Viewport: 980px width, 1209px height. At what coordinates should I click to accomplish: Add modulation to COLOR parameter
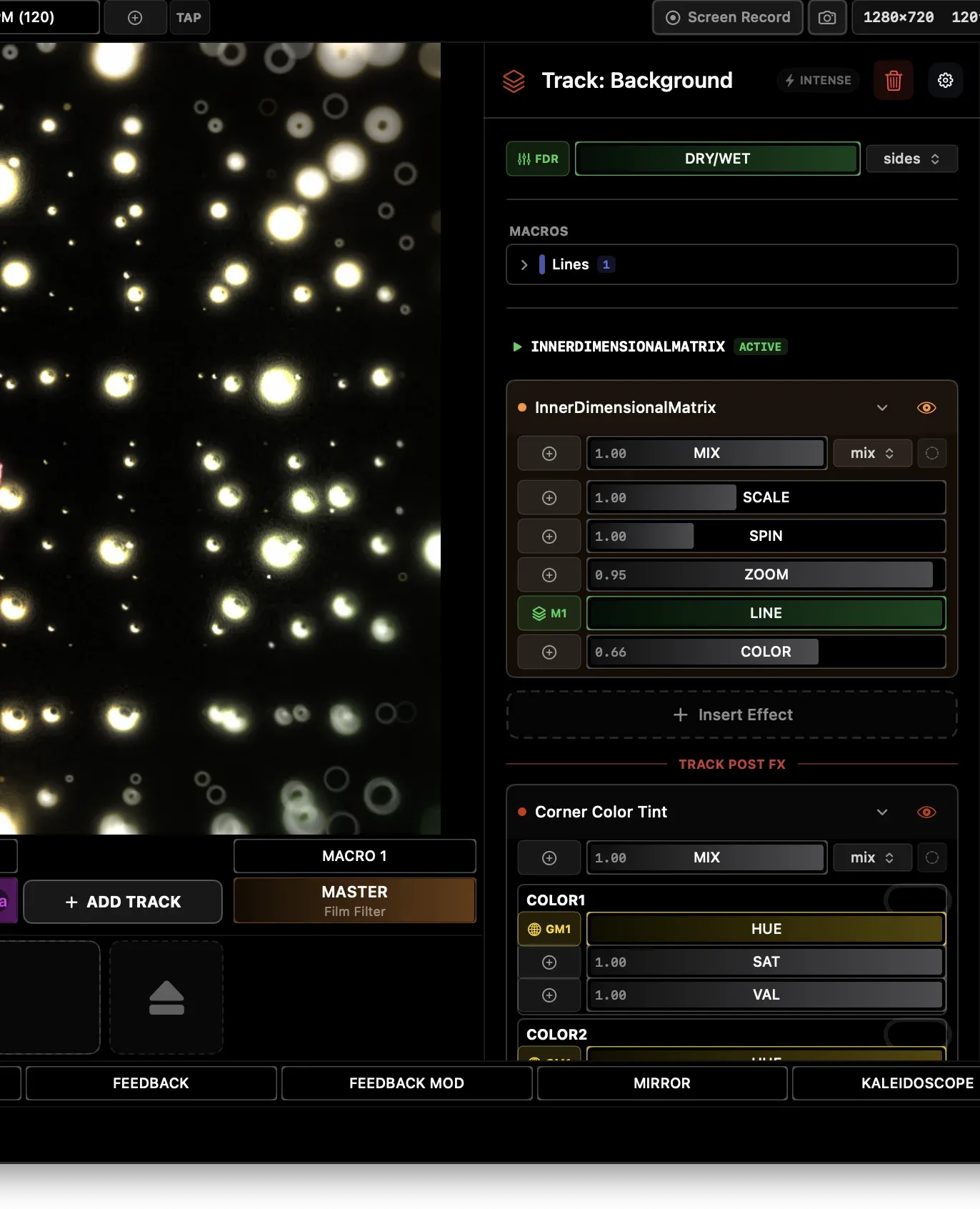click(549, 652)
